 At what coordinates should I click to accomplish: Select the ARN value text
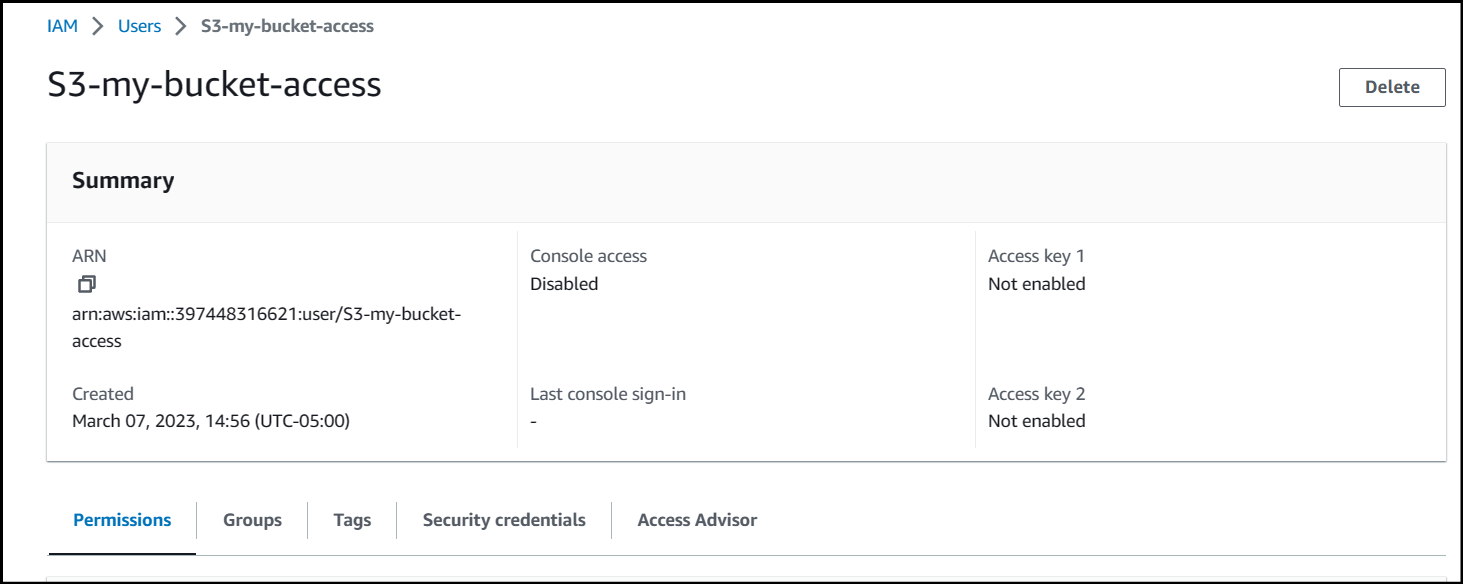click(266, 327)
